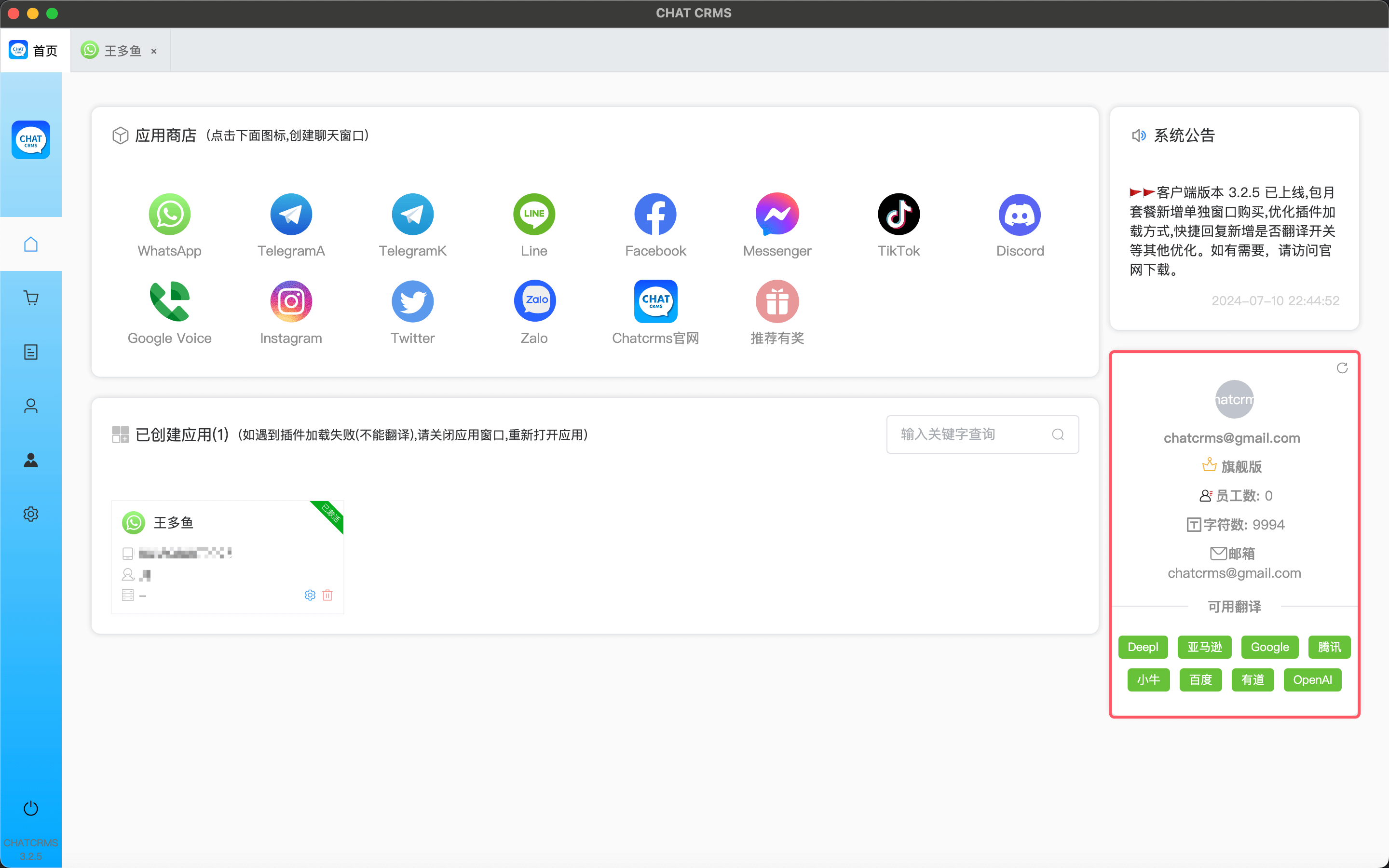Select the 有道 translation tag
The height and width of the screenshot is (868, 1389).
coord(1253,680)
